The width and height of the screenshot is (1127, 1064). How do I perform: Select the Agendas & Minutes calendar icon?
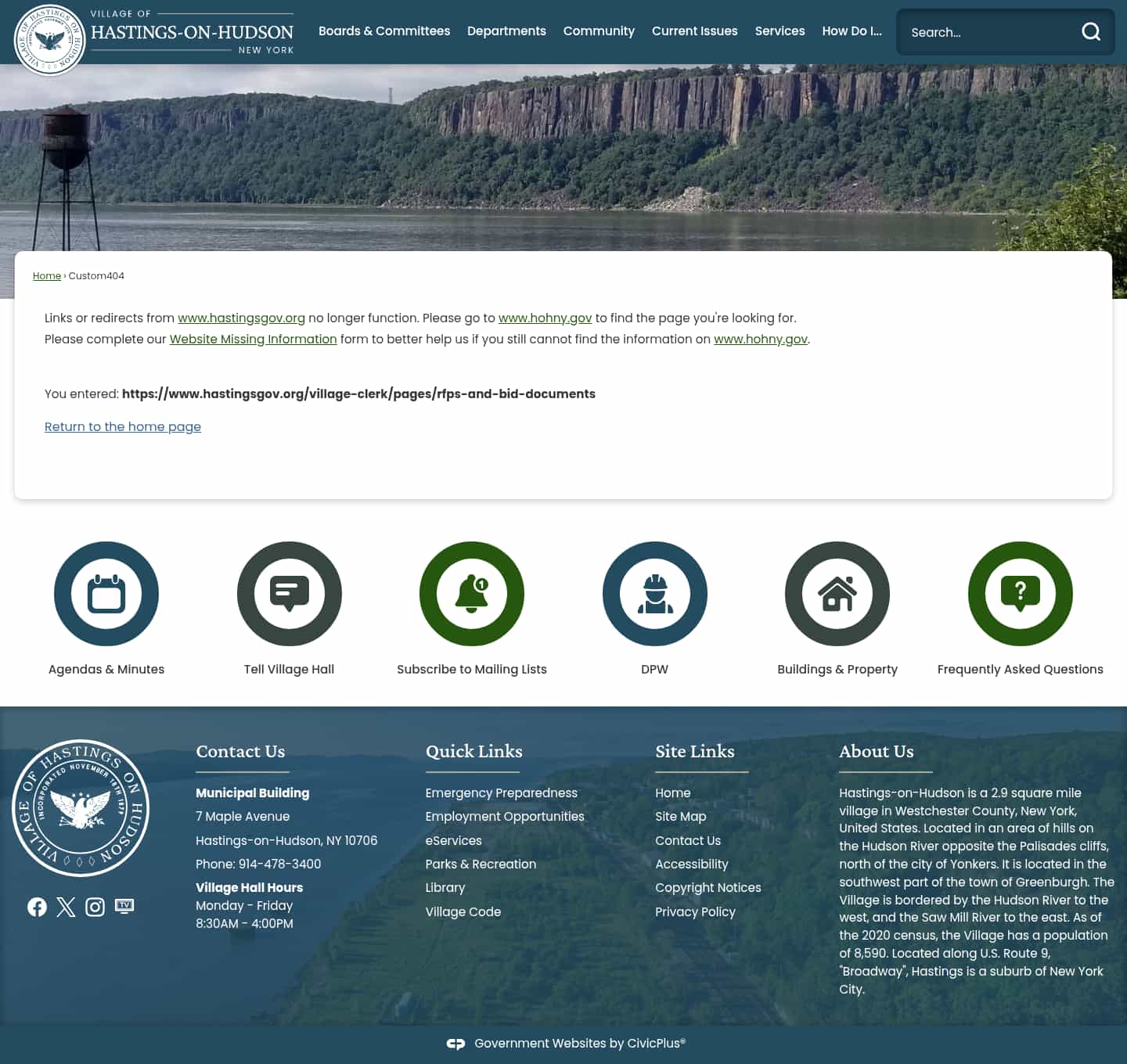106,594
